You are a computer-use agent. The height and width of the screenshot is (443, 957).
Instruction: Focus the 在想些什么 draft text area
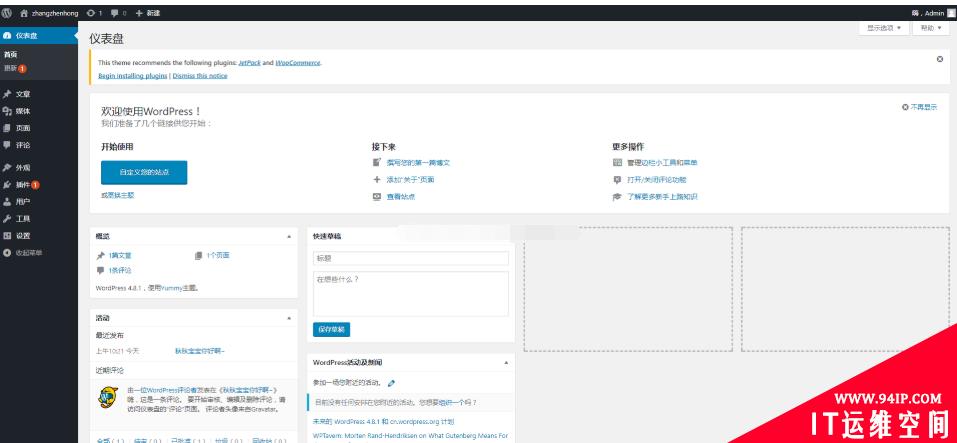[x=411, y=294]
